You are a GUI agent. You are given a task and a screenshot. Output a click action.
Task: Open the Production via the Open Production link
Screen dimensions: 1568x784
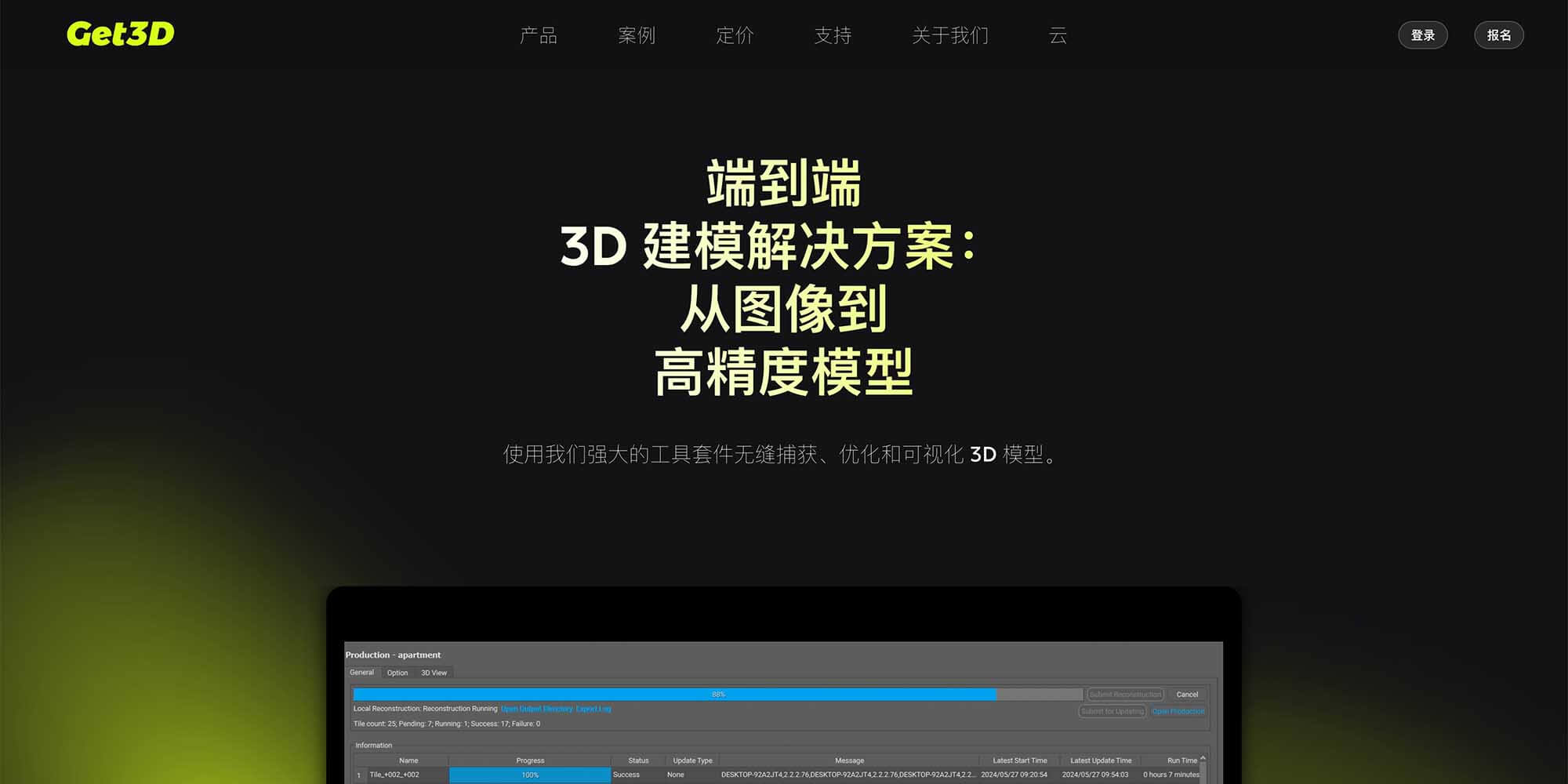pos(1178,711)
